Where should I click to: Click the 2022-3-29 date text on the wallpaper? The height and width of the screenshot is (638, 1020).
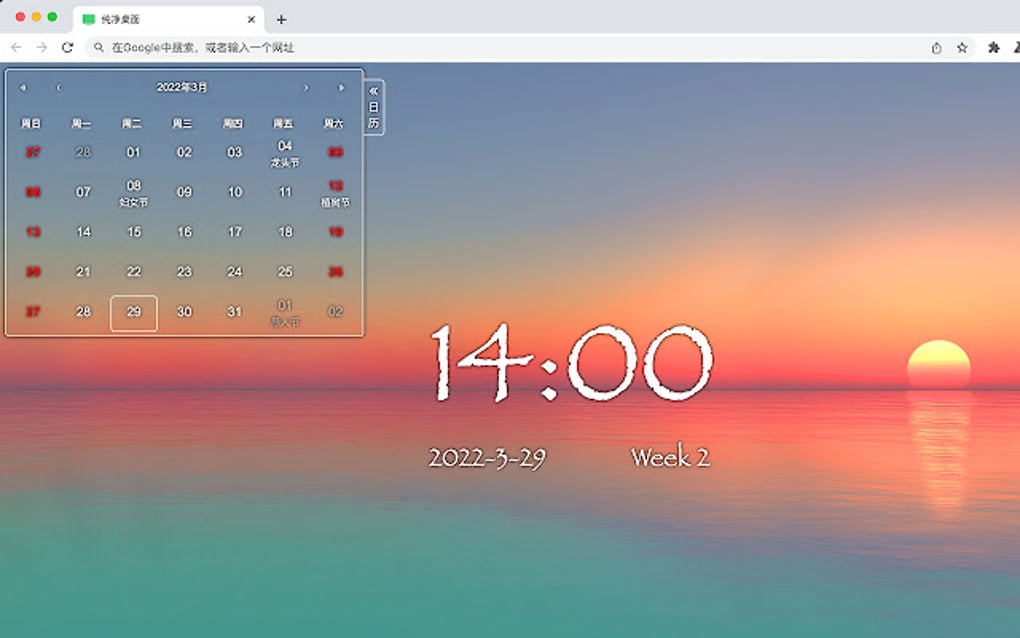click(x=487, y=457)
